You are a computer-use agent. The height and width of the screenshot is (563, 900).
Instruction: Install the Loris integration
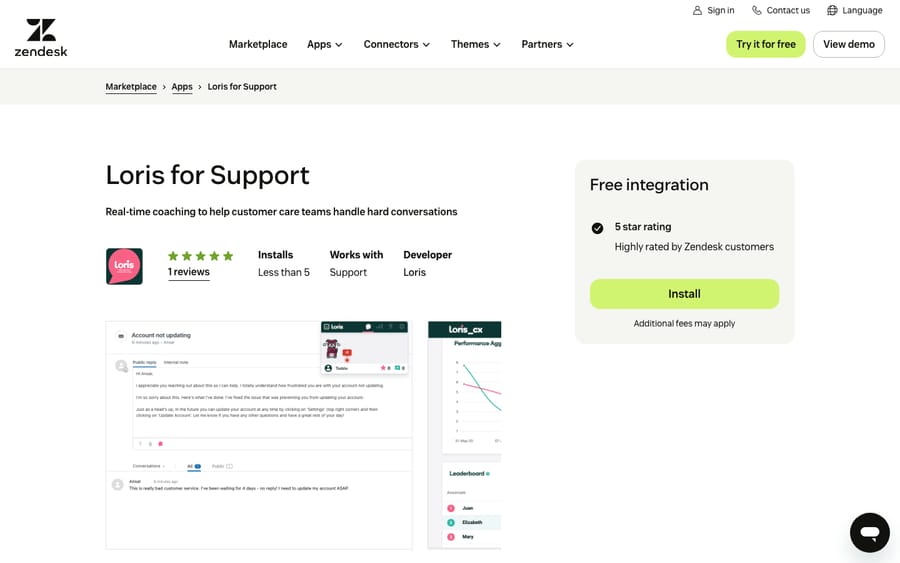[x=684, y=294]
